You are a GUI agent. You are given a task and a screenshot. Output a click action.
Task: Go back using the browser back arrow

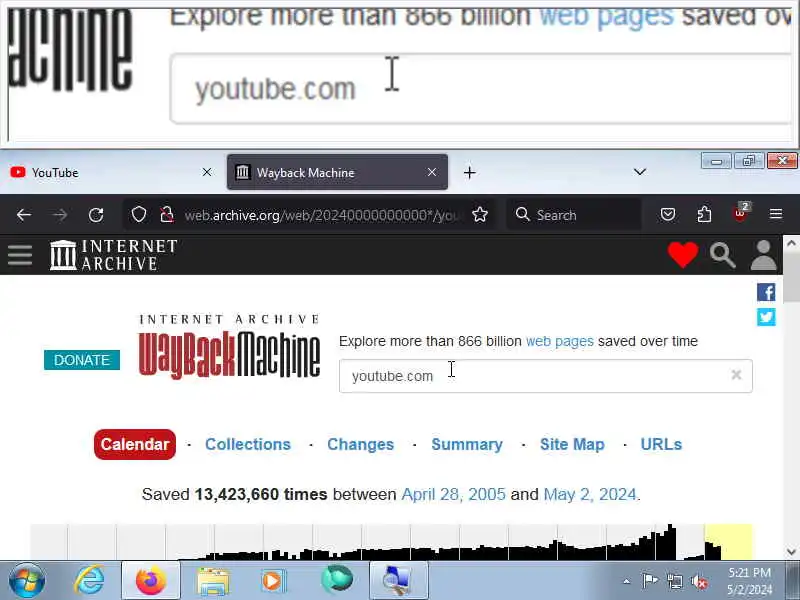23,215
